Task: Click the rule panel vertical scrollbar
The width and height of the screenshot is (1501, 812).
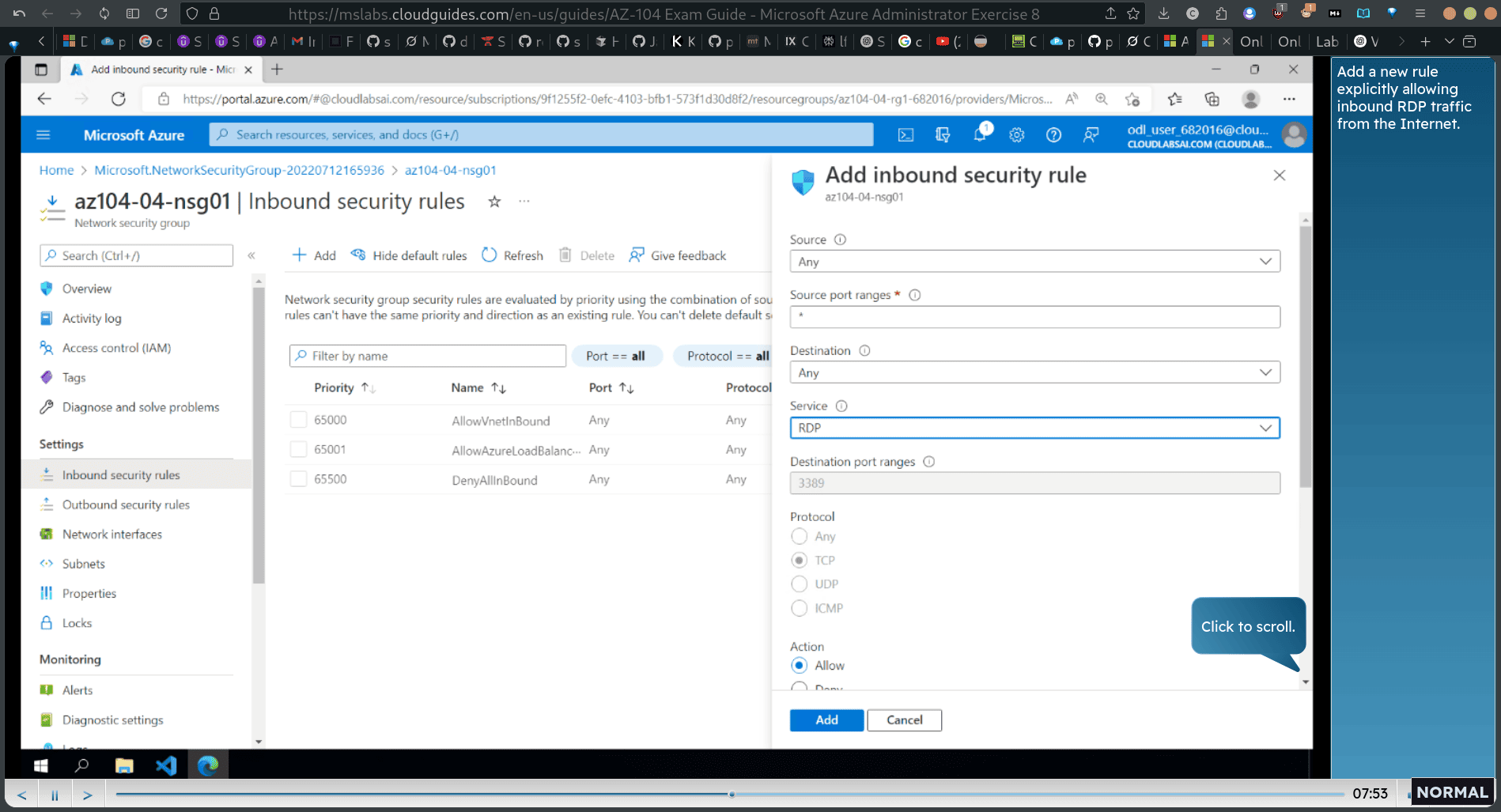Action: (1305, 356)
